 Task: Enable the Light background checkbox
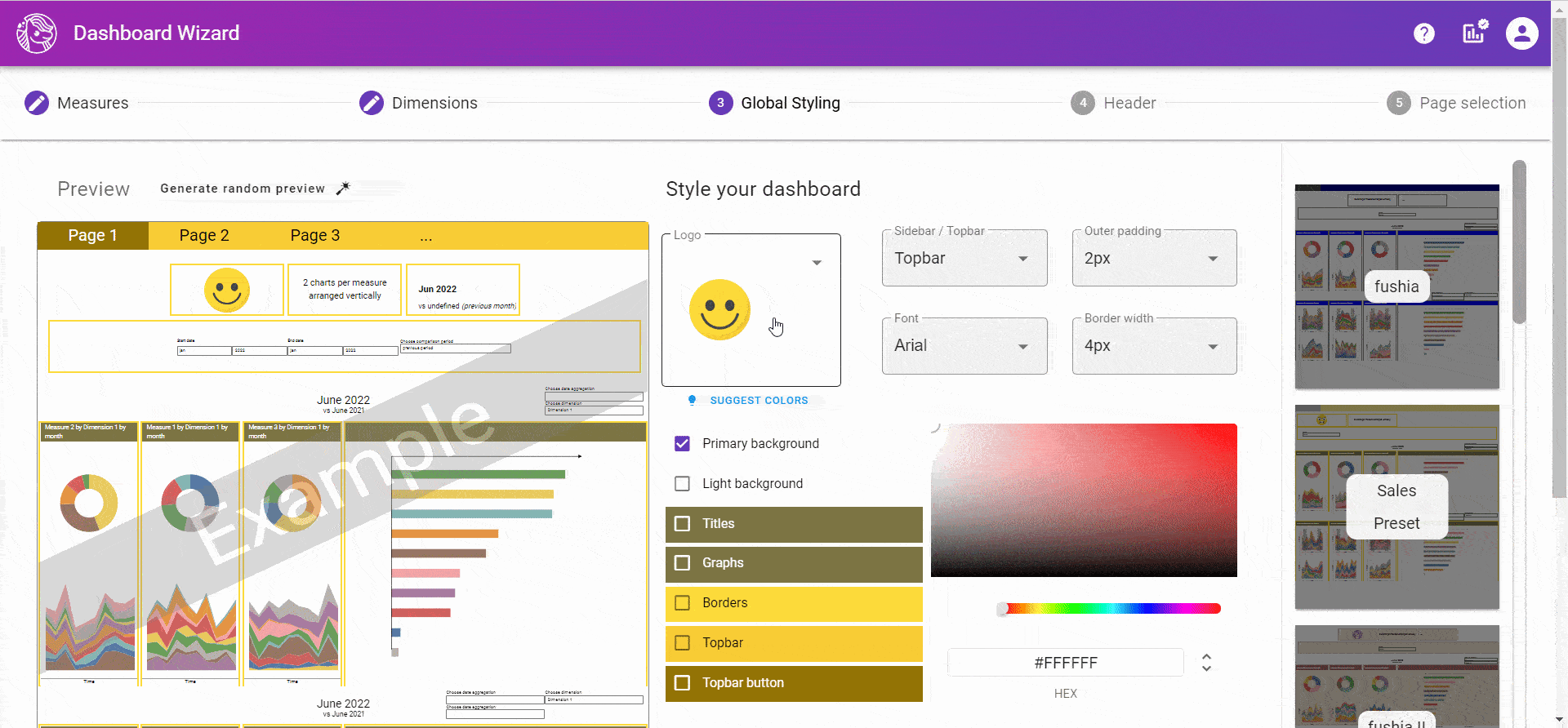click(683, 483)
